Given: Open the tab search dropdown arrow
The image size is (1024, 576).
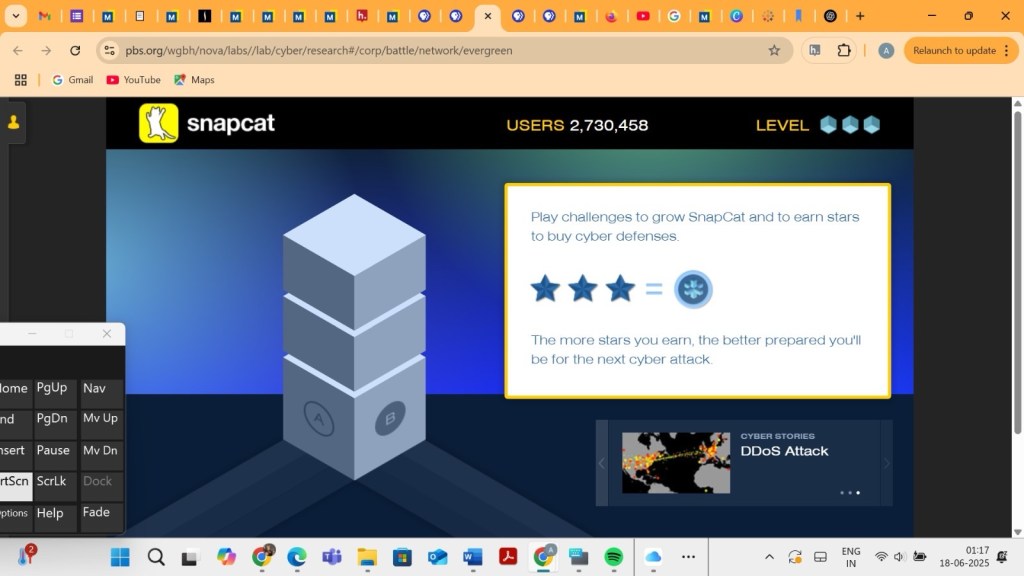Looking at the screenshot, I should (15, 16).
